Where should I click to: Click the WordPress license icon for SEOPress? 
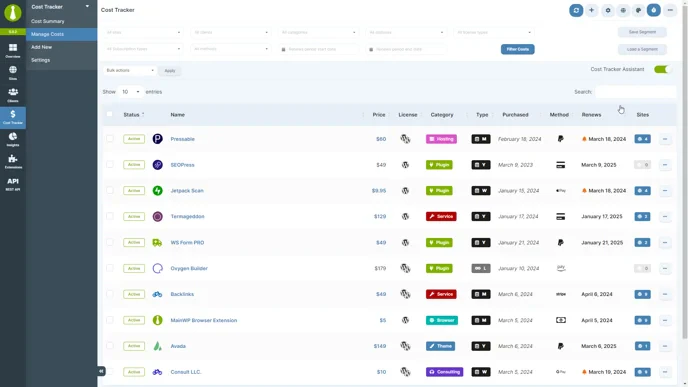point(405,165)
